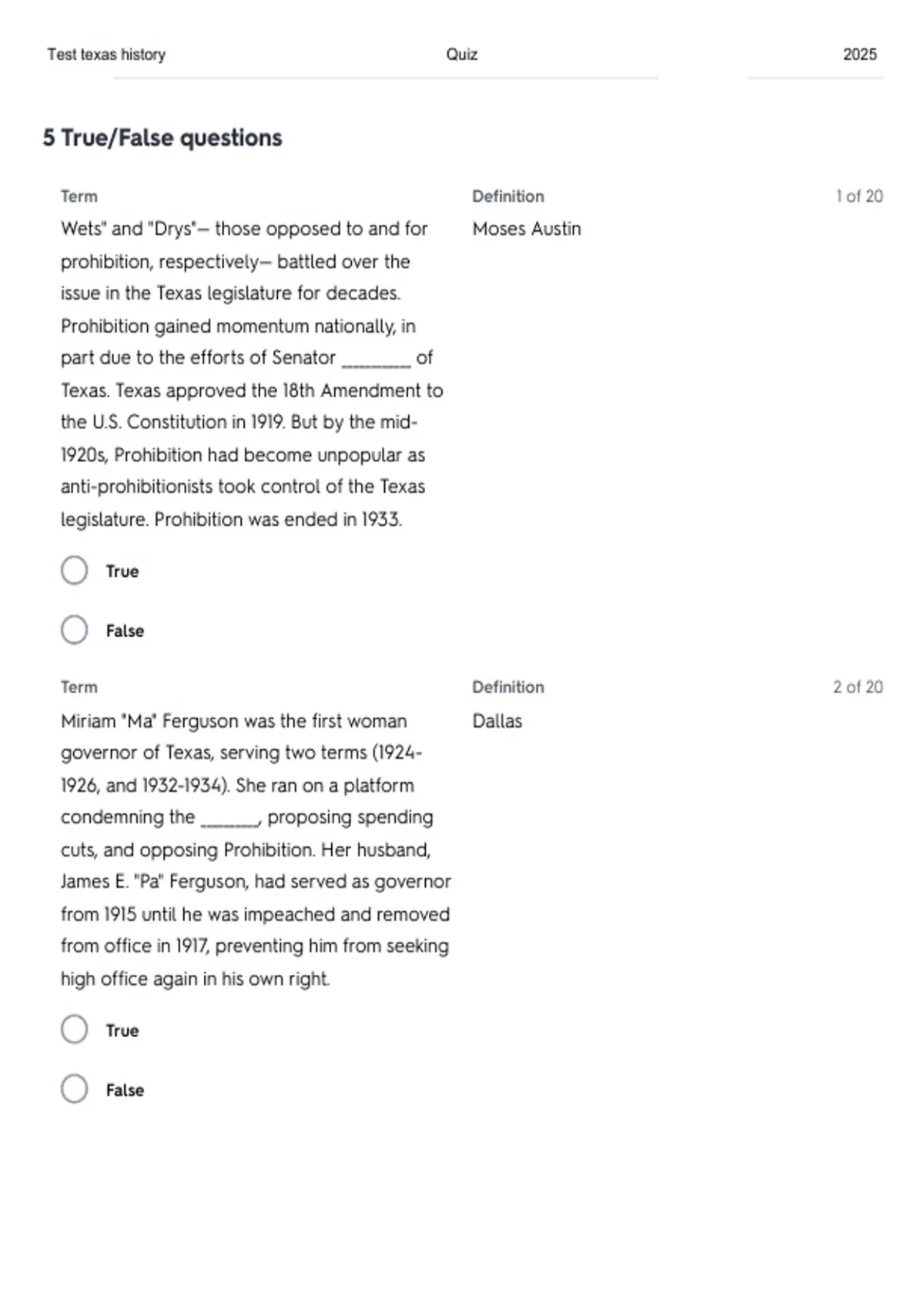924x1309 pixels.
Task: Click the Prohibition 'Wets and Drys' term paragraph
Action: pos(253,374)
